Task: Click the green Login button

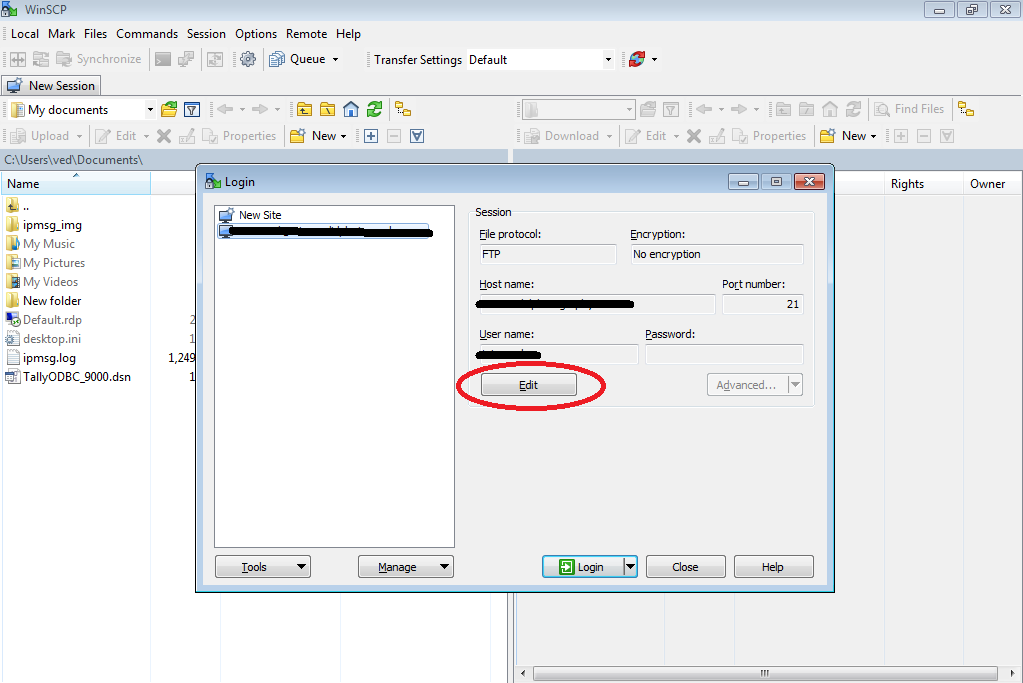Action: 583,567
